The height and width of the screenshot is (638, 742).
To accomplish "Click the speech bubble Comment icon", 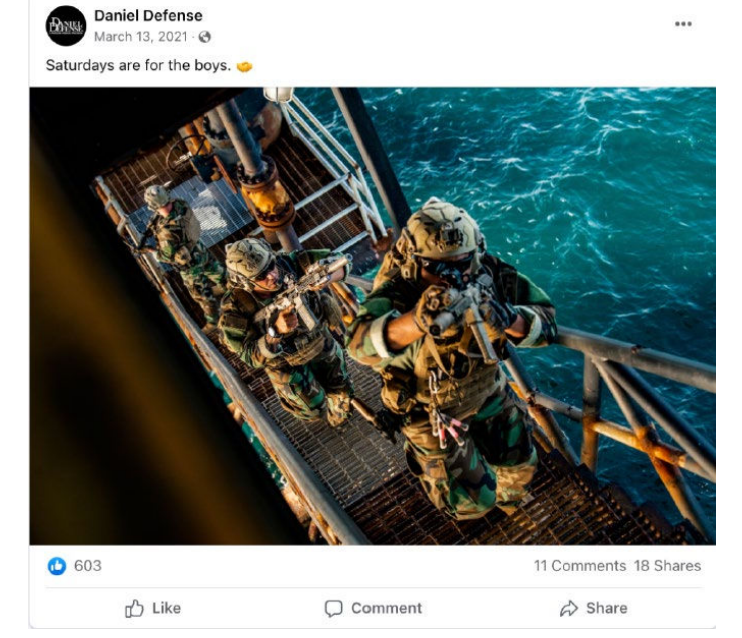I will (x=333, y=608).
